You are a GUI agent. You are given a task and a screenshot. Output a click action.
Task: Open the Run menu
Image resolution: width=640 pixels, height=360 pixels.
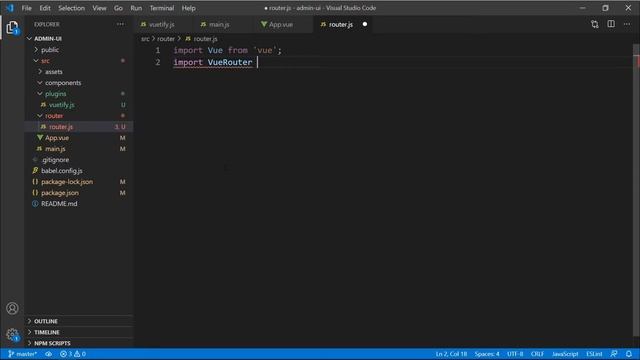pos(136,8)
